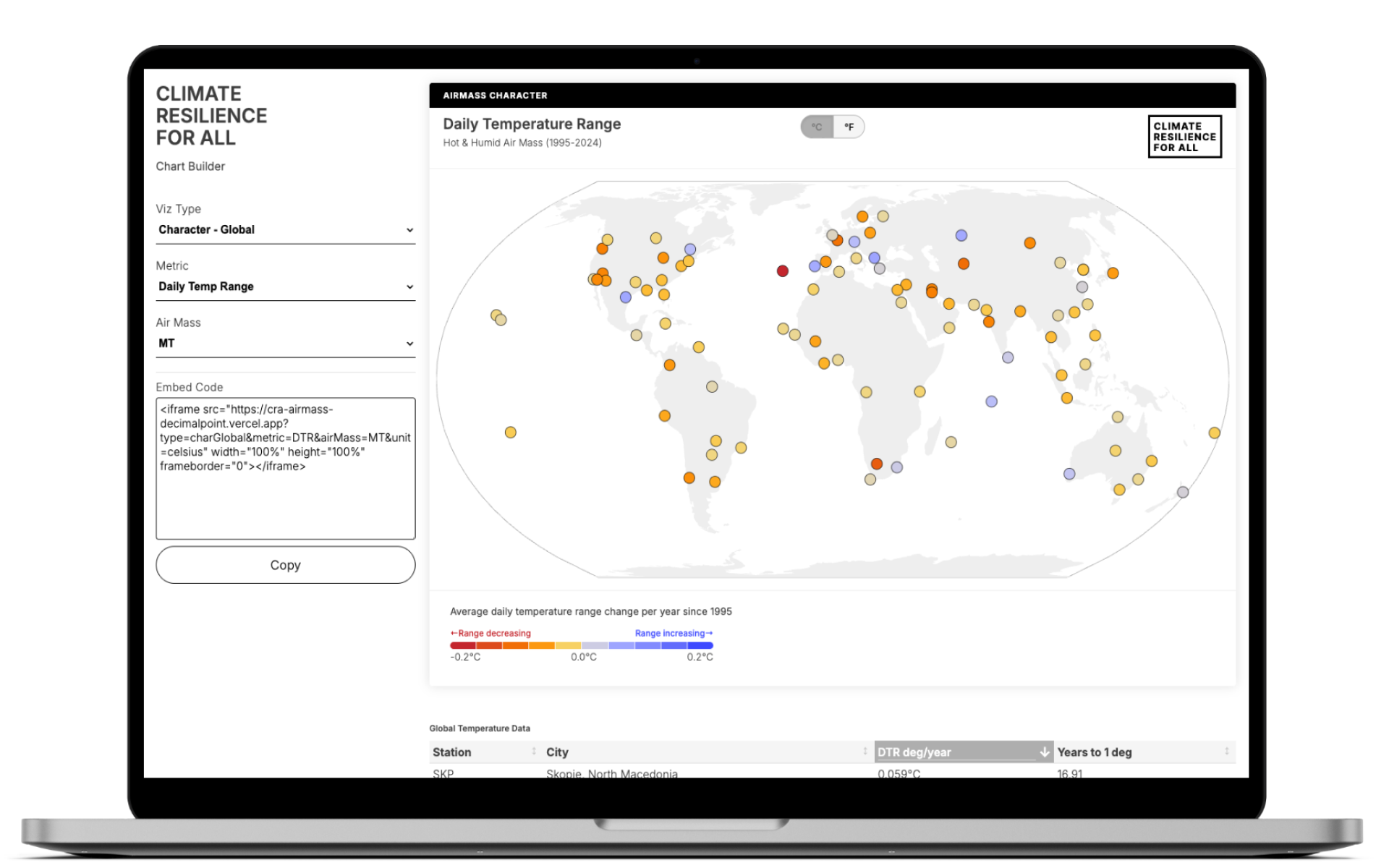Click the Climate Resilience For All logo badge

1184,137
